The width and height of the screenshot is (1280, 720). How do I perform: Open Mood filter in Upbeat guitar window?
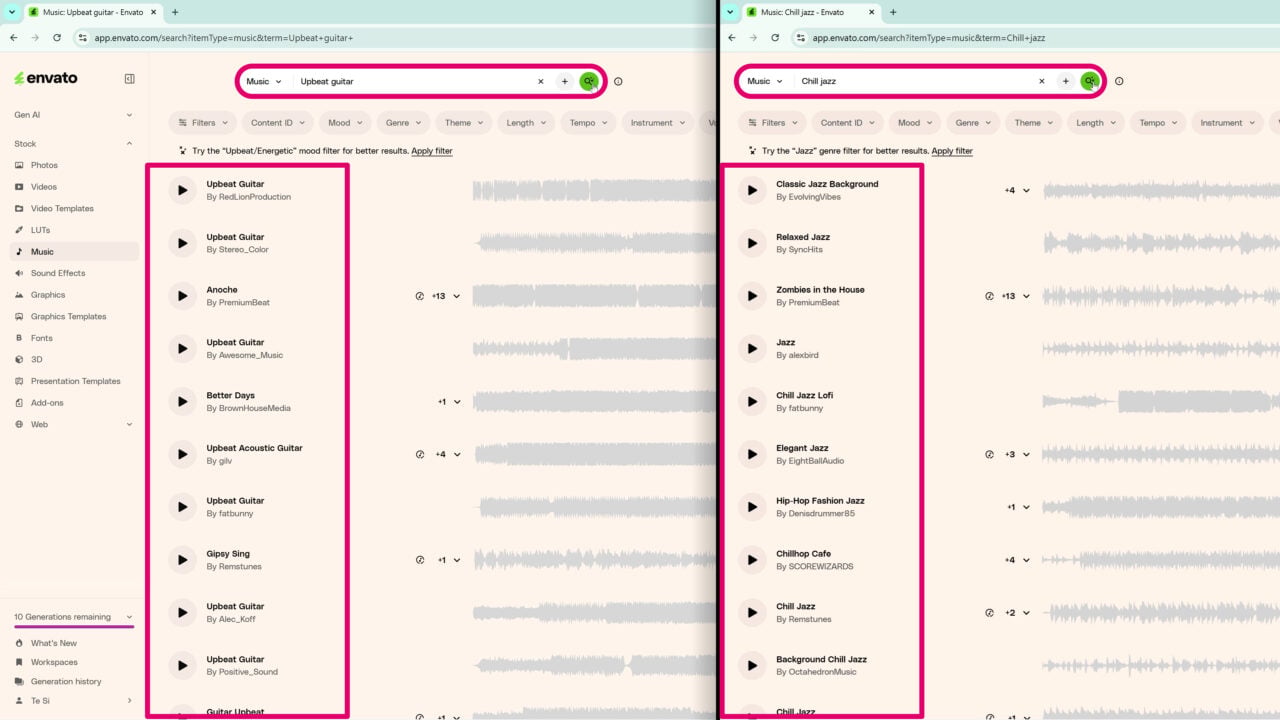[x=345, y=123]
